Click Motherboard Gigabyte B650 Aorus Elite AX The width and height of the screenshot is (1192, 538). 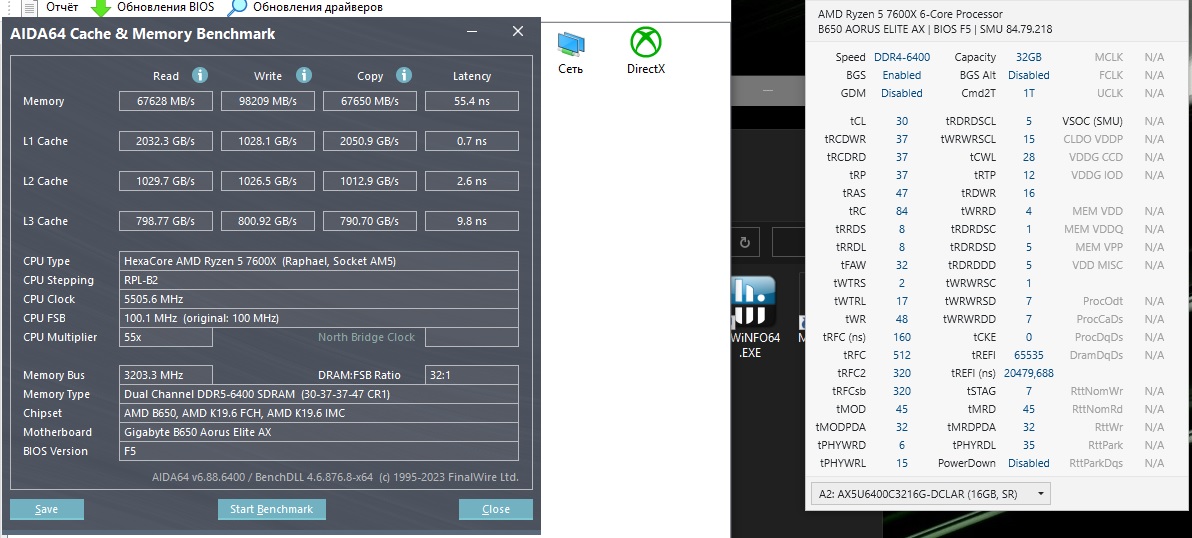pyautogui.click(x=319, y=432)
